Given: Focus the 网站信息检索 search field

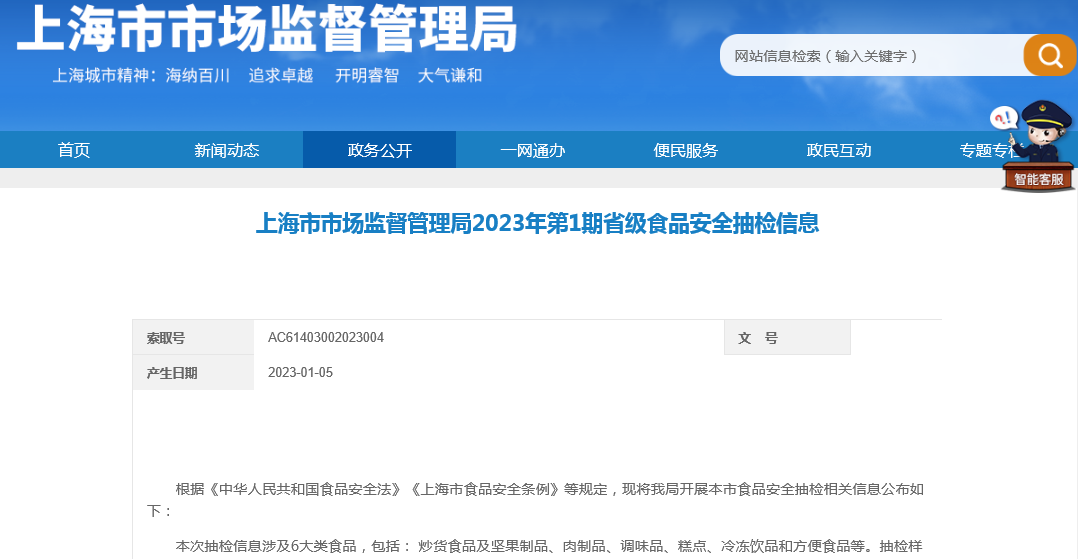Looking at the screenshot, I should (x=870, y=56).
